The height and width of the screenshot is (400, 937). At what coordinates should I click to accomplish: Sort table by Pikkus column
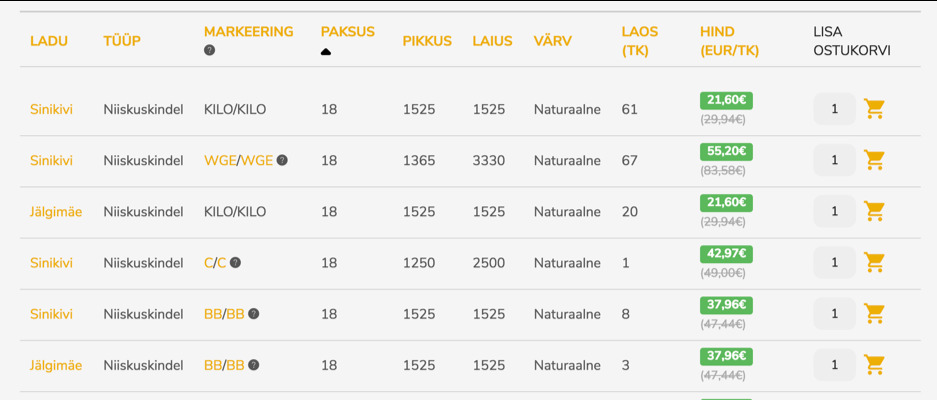427,41
